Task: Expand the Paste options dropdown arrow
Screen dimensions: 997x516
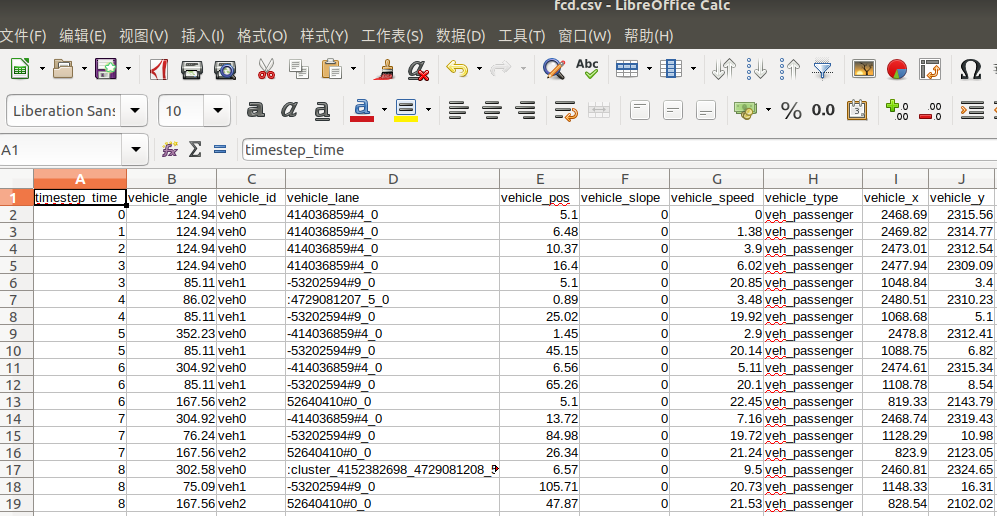Action: 354,69
